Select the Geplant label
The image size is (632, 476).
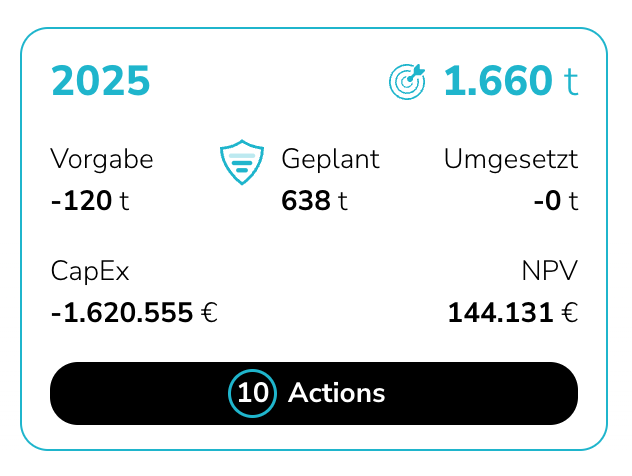331,160
